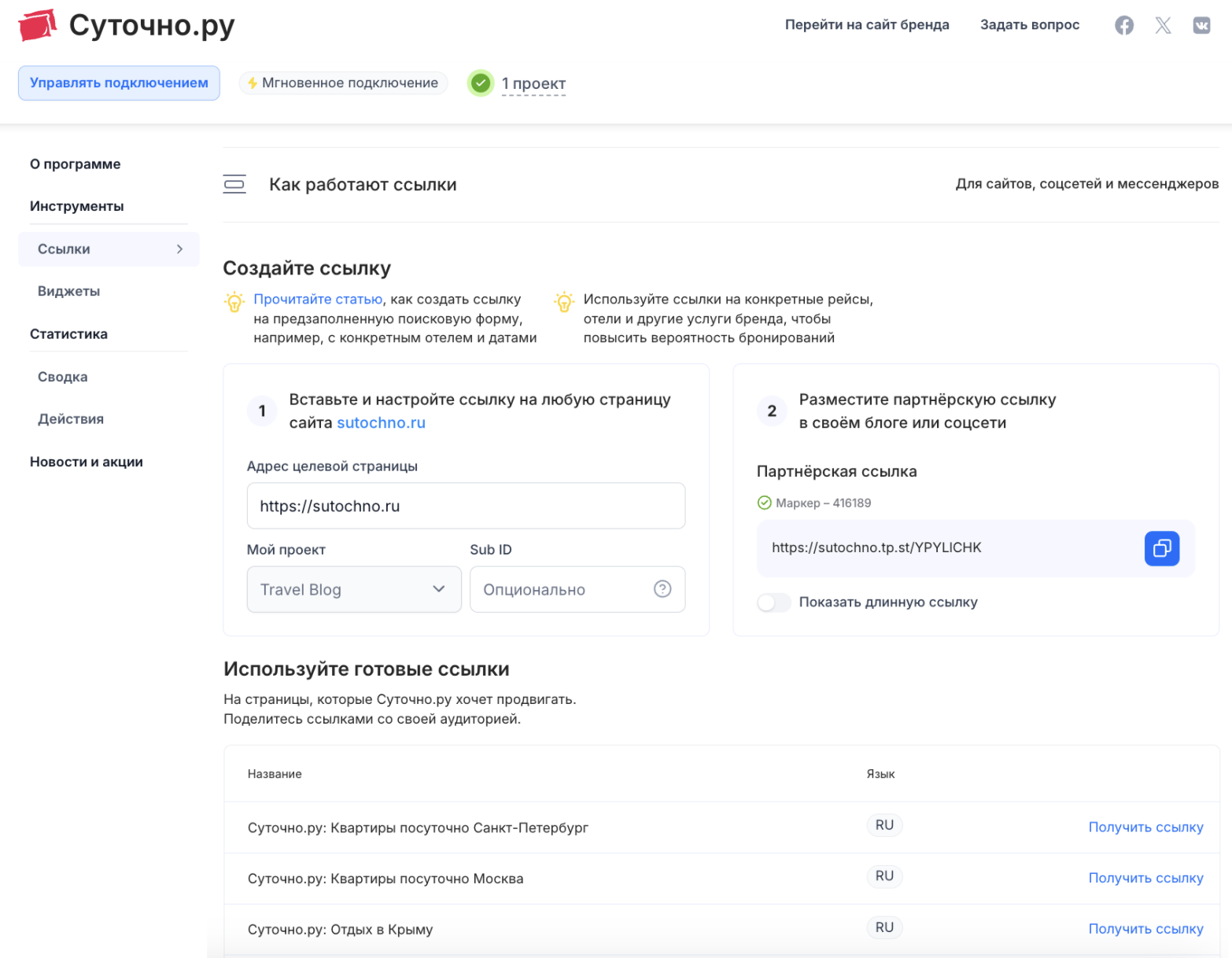1232x958 pixels.
Task: Open the X social icon
Action: coord(1163,25)
